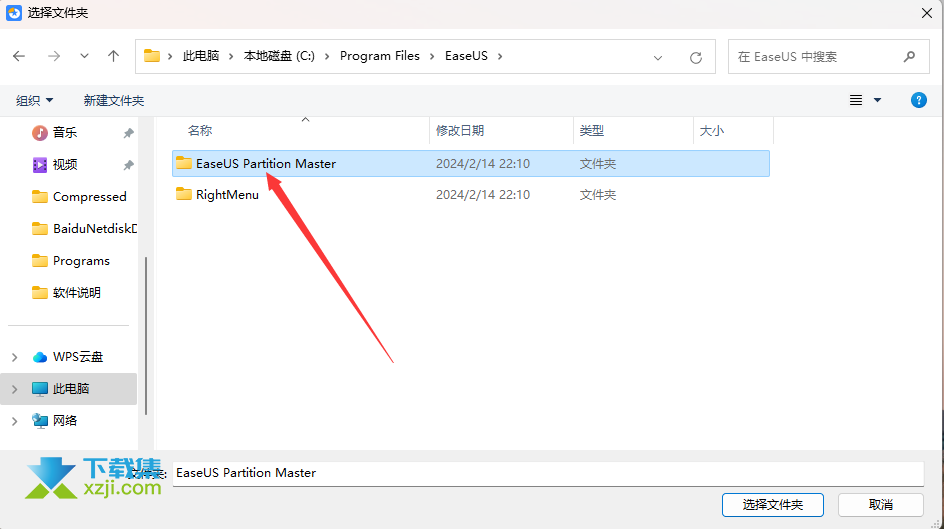Screen dimensions: 944x529
Task: Confirm with the 选择文件夹 button
Action: click(772, 505)
